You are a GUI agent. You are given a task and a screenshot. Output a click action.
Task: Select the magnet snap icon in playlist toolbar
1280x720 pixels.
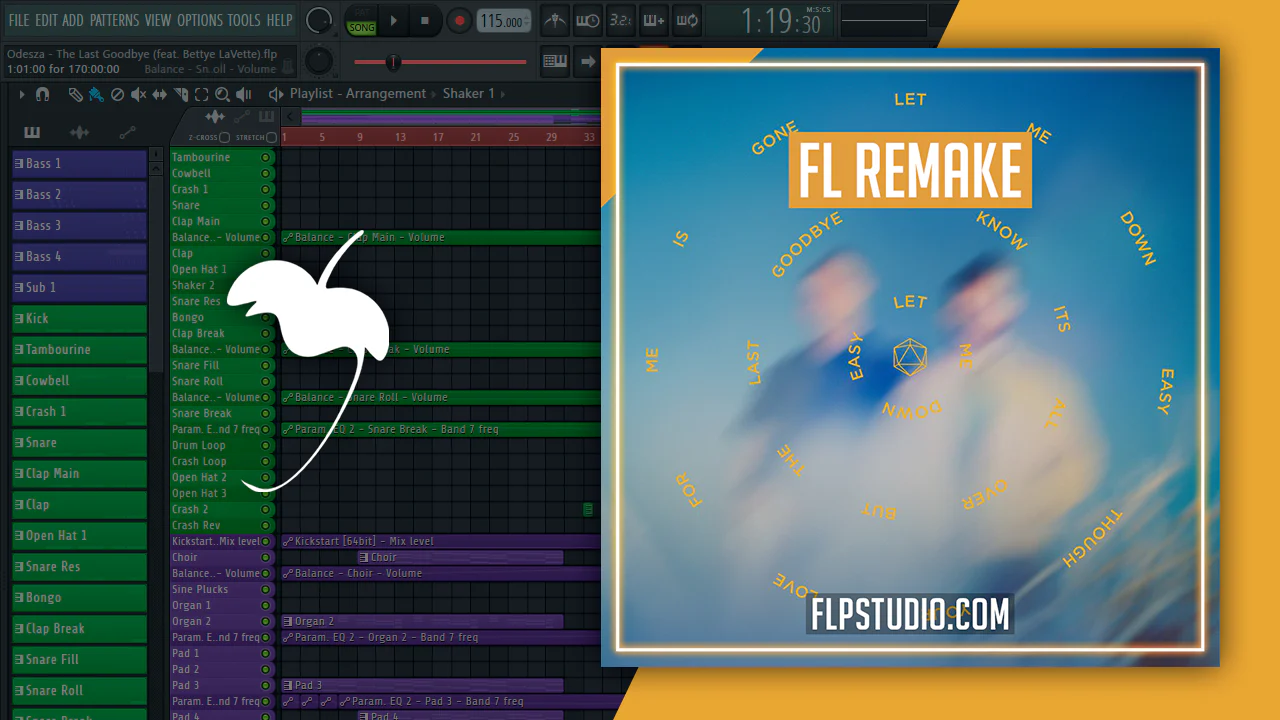42,94
